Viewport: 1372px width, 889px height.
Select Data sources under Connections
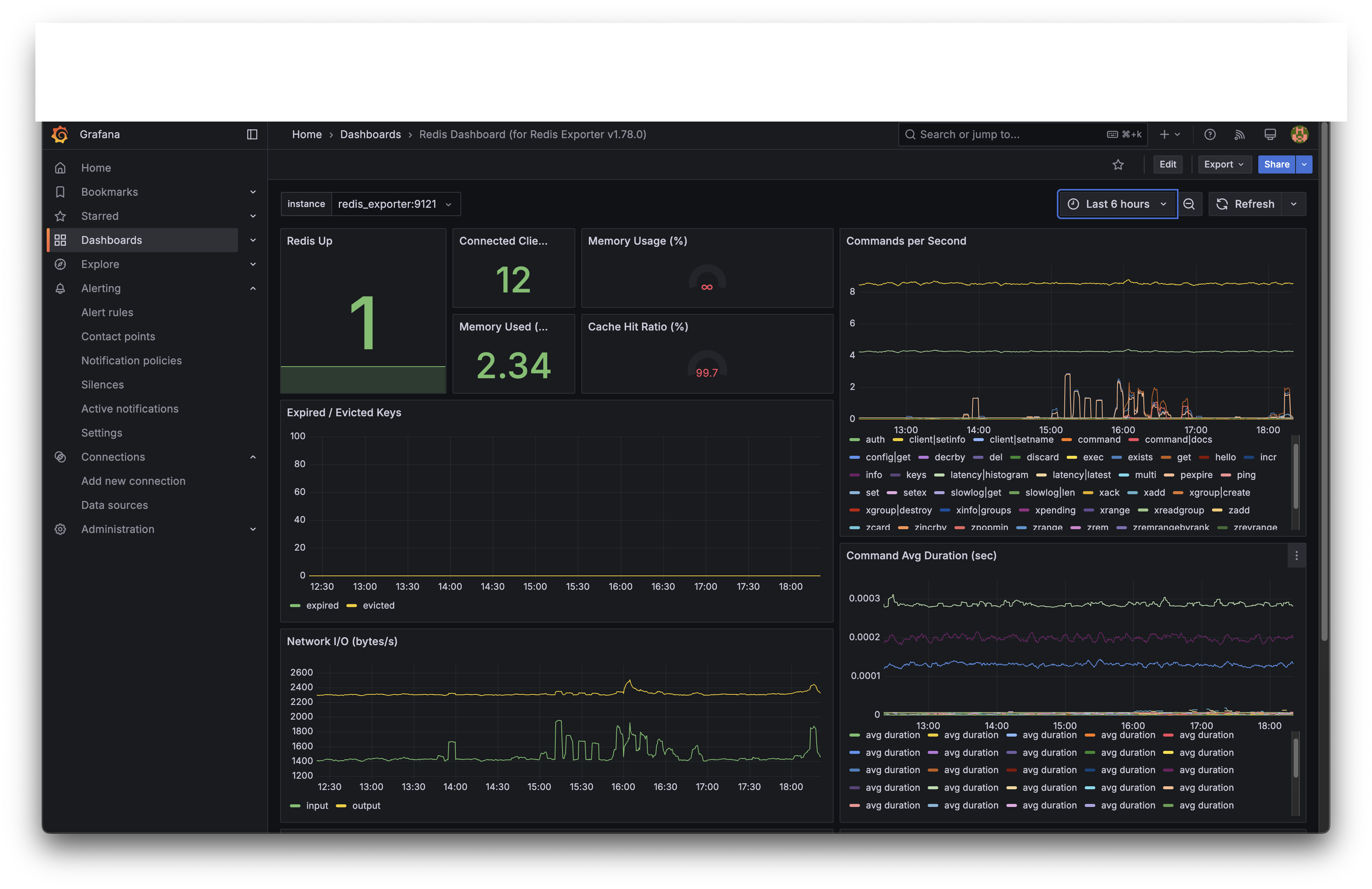114,505
